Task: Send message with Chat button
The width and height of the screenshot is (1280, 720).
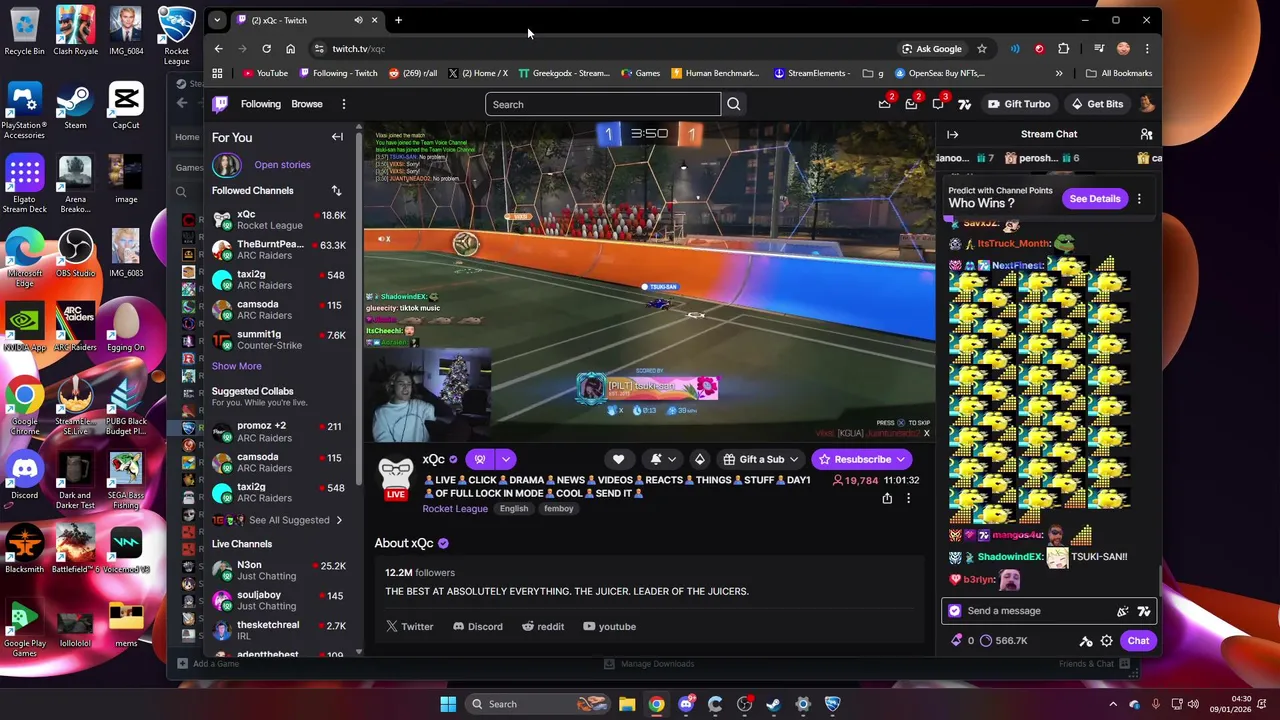Action: click(1138, 641)
